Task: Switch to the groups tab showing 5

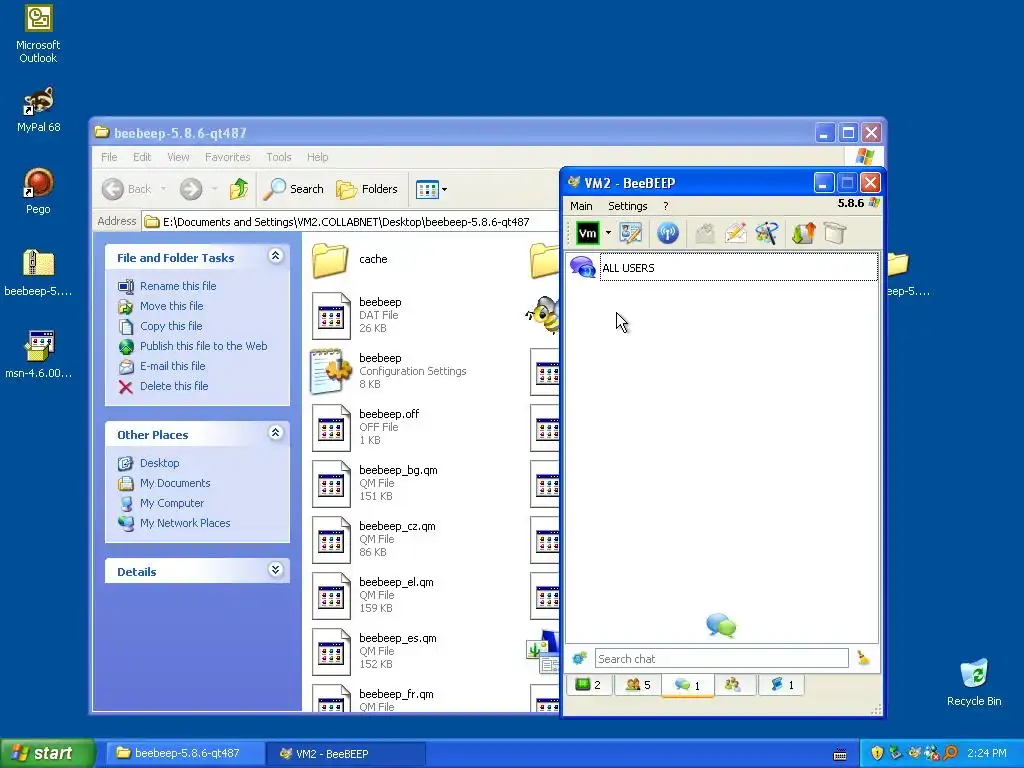Action: (637, 685)
